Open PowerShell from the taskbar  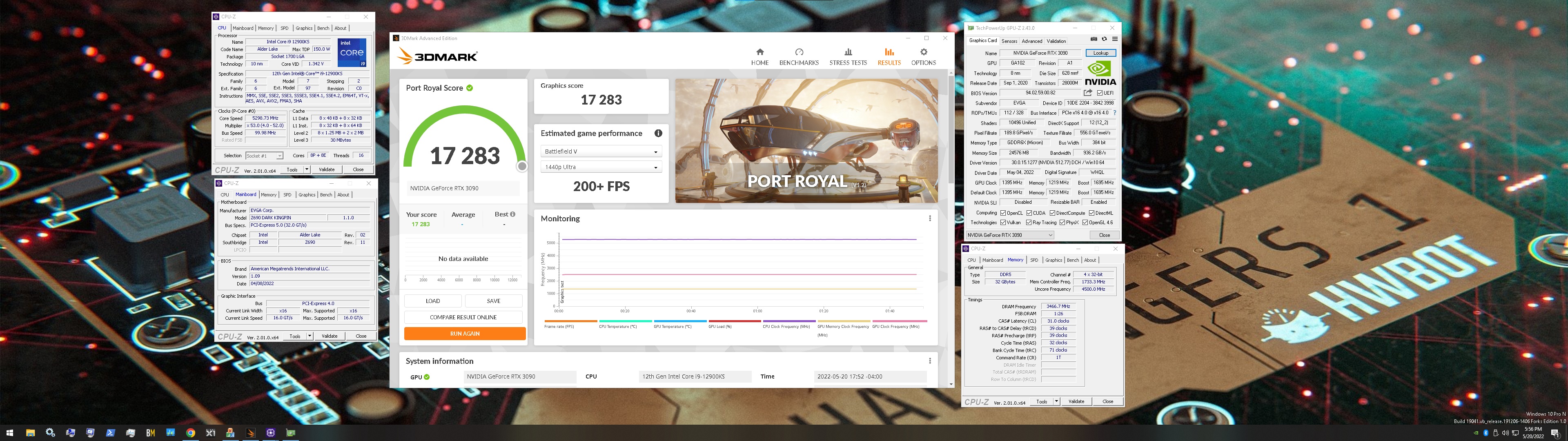click(110, 432)
